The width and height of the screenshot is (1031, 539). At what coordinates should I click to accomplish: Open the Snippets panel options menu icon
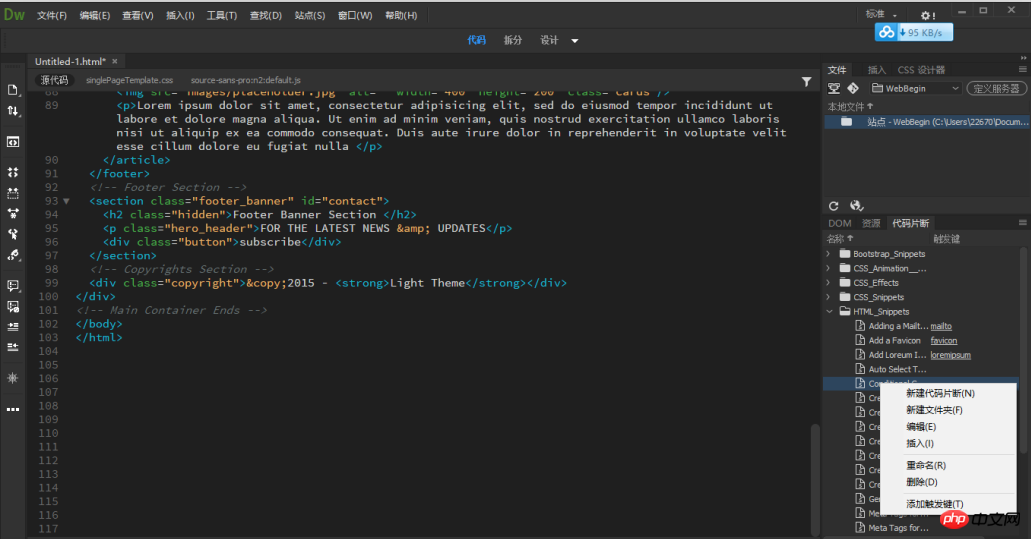pos(1022,223)
